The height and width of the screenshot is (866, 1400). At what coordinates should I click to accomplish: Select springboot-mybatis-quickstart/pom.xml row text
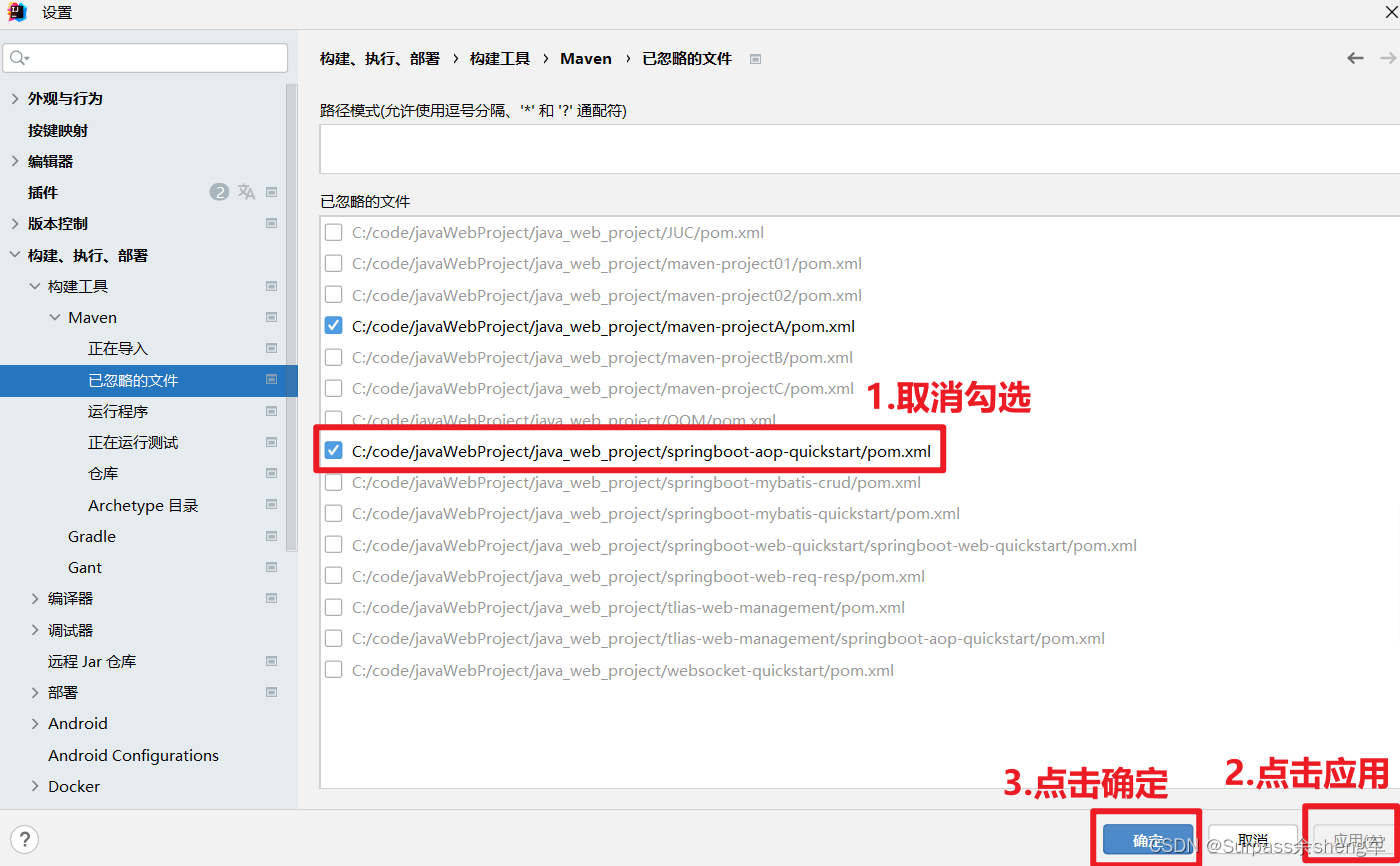pyautogui.click(x=656, y=513)
